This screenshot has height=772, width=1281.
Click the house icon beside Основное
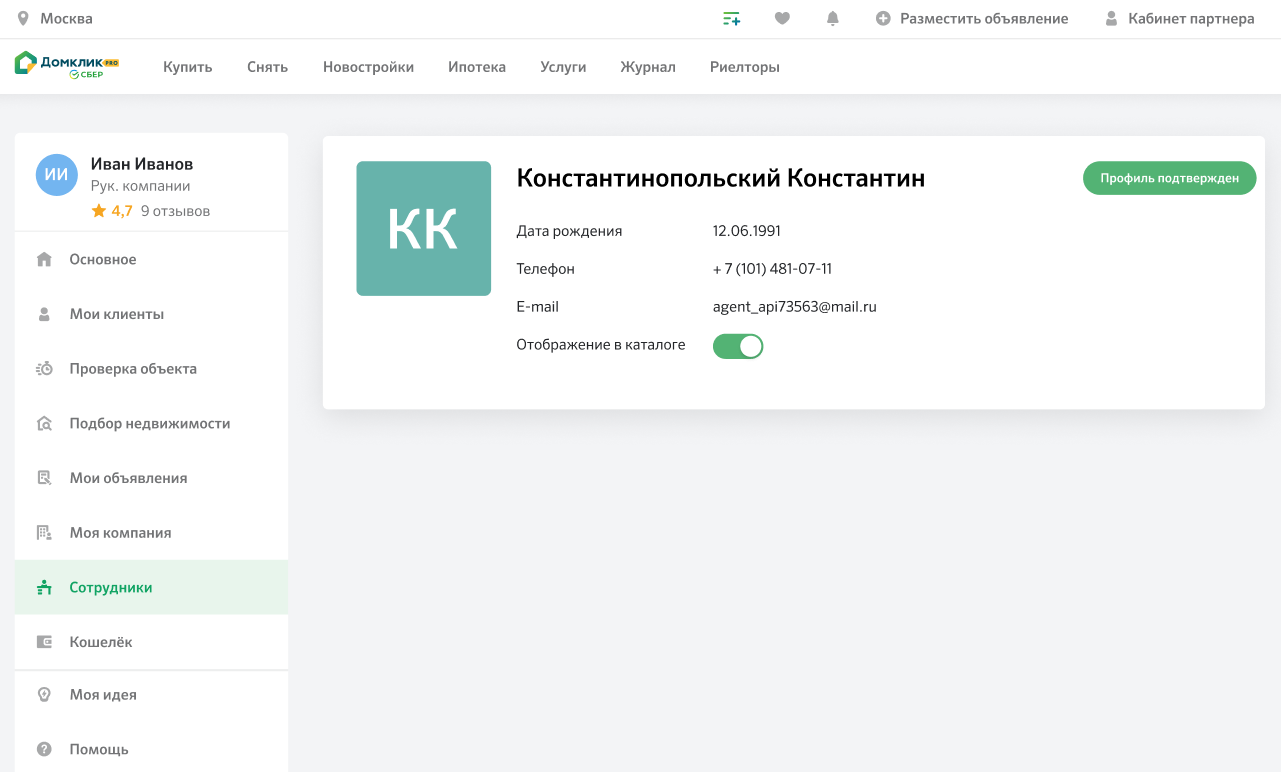click(x=44, y=260)
